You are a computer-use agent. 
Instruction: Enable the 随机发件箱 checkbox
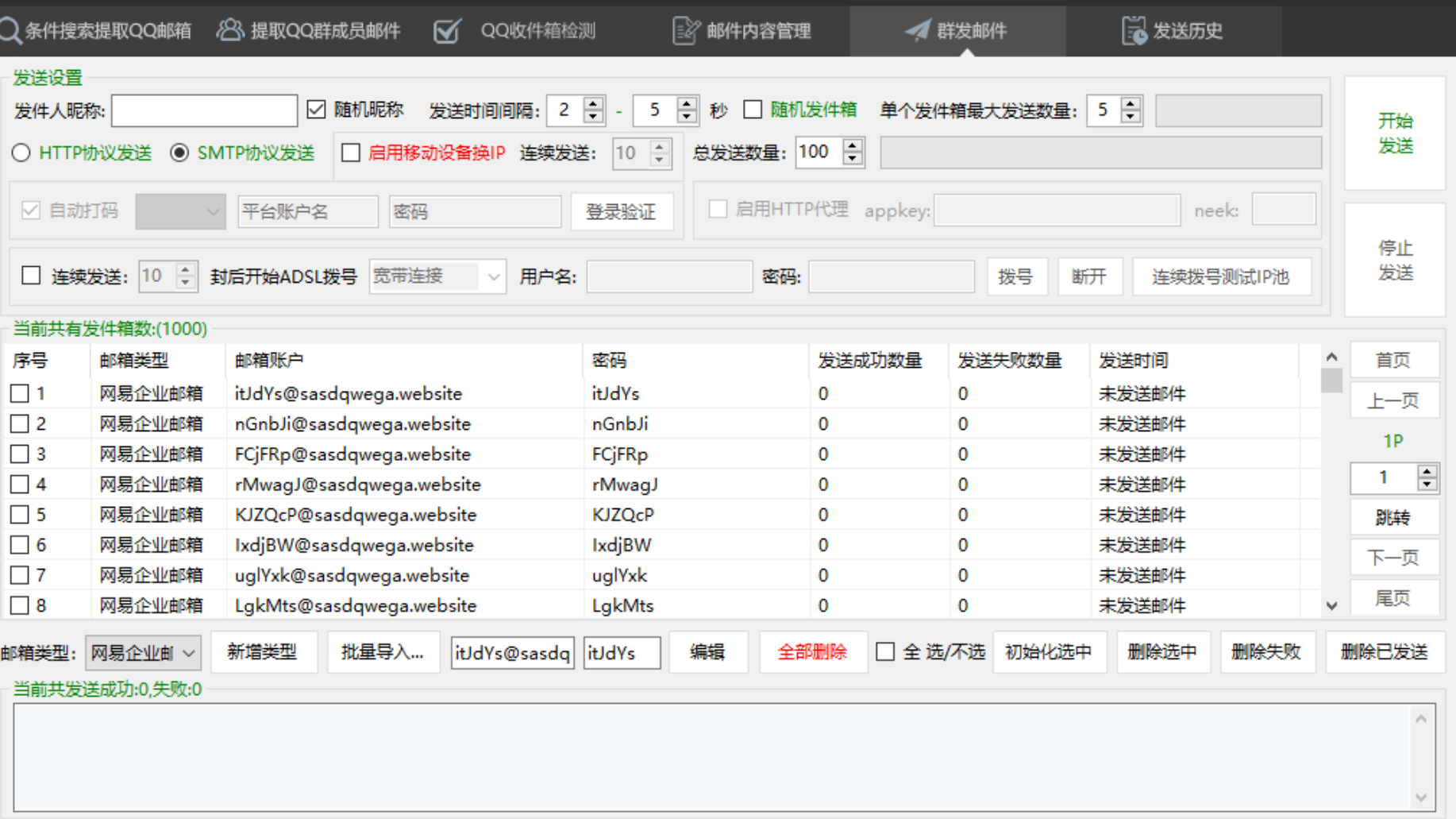(x=753, y=110)
